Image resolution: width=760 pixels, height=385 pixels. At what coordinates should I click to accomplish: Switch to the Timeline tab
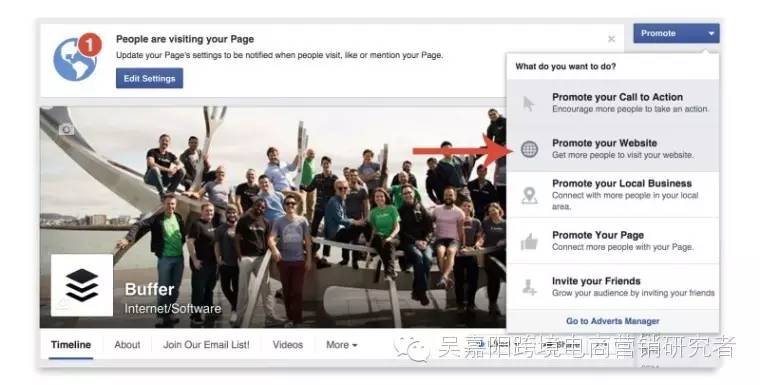pos(71,345)
